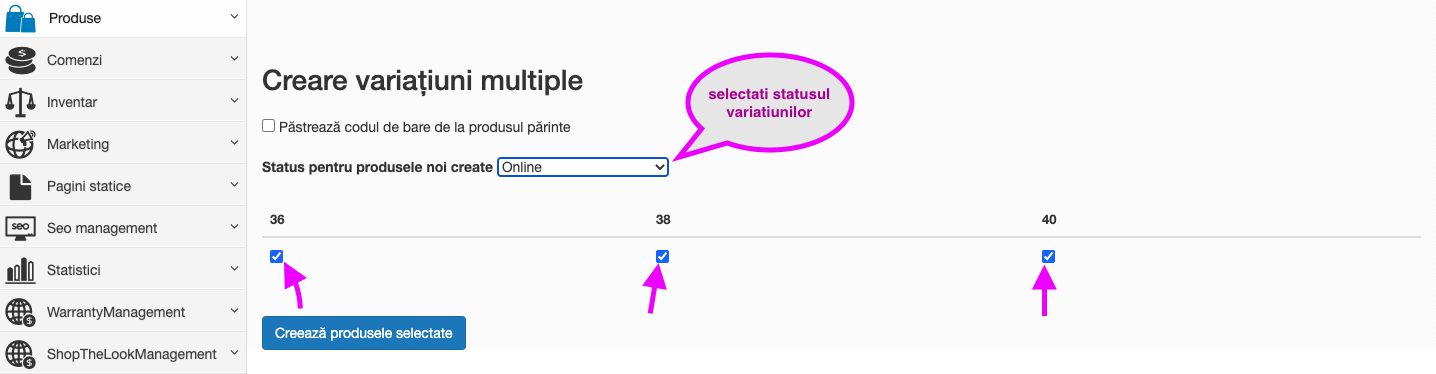Click the Inventar scales icon
Screen dimensions: 1436x374
(x=21, y=102)
